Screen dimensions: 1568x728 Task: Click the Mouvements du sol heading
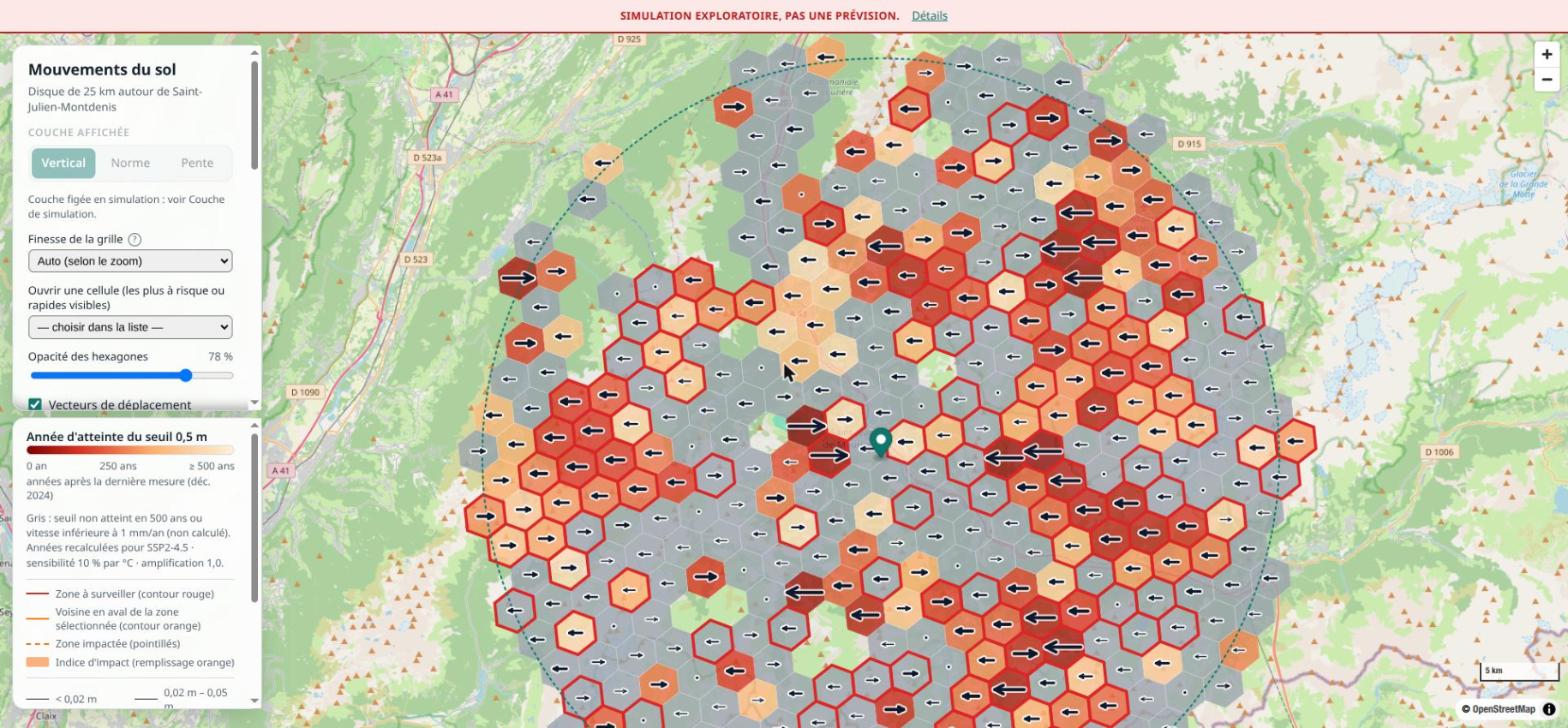pyautogui.click(x=102, y=70)
